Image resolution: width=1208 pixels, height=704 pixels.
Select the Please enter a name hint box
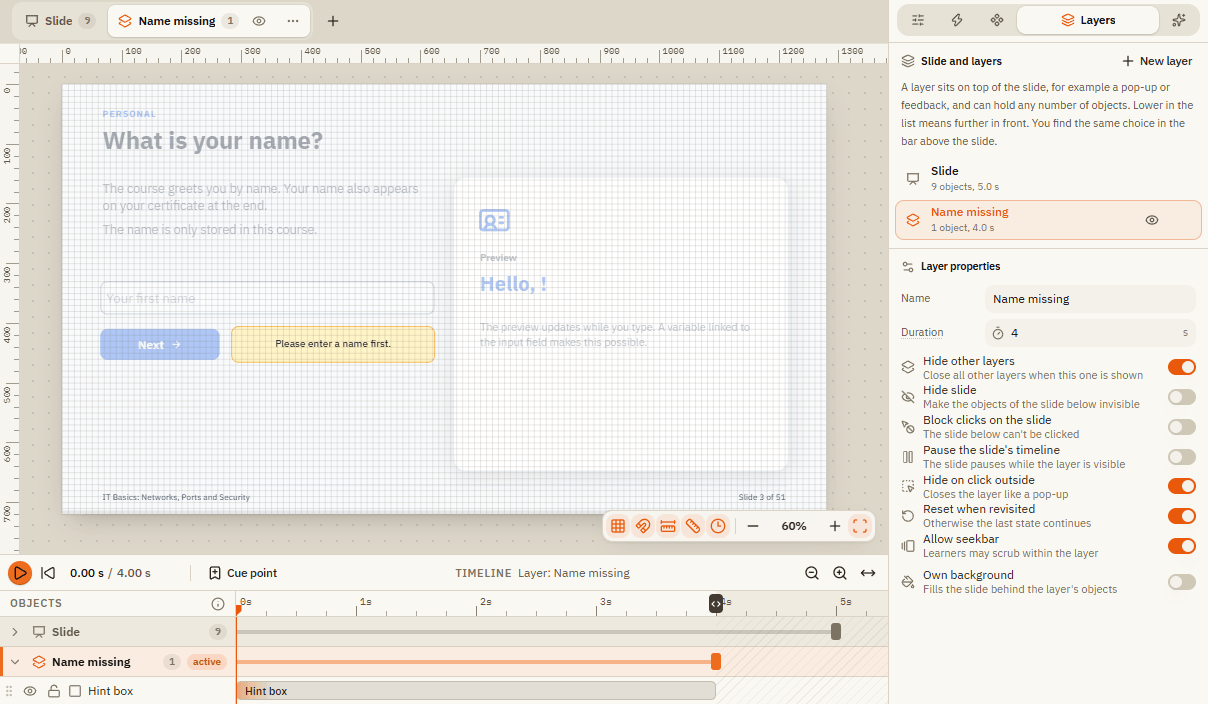pyautogui.click(x=333, y=344)
